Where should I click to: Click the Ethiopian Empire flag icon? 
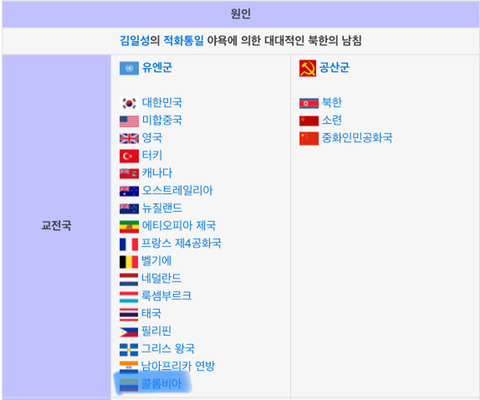point(129,226)
